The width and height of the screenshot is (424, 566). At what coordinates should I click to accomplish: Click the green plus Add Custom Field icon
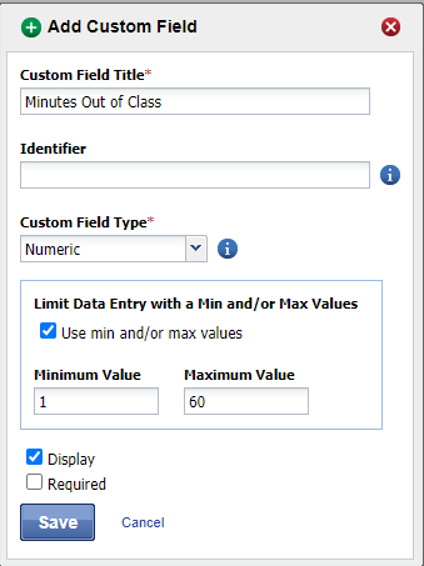[31, 27]
